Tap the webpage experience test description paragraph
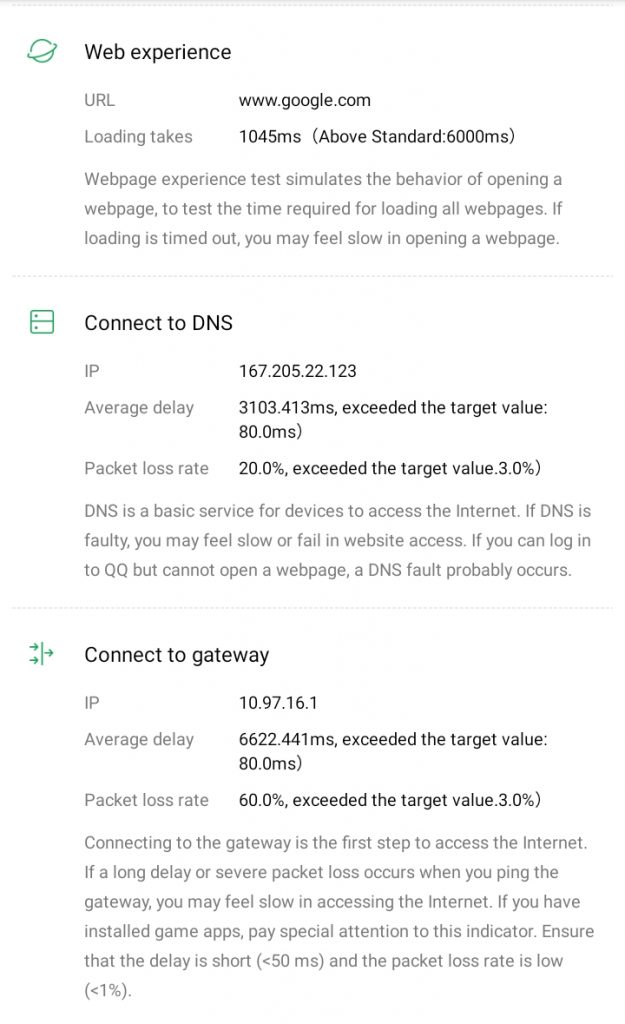The height and width of the screenshot is (1024, 625). [323, 208]
